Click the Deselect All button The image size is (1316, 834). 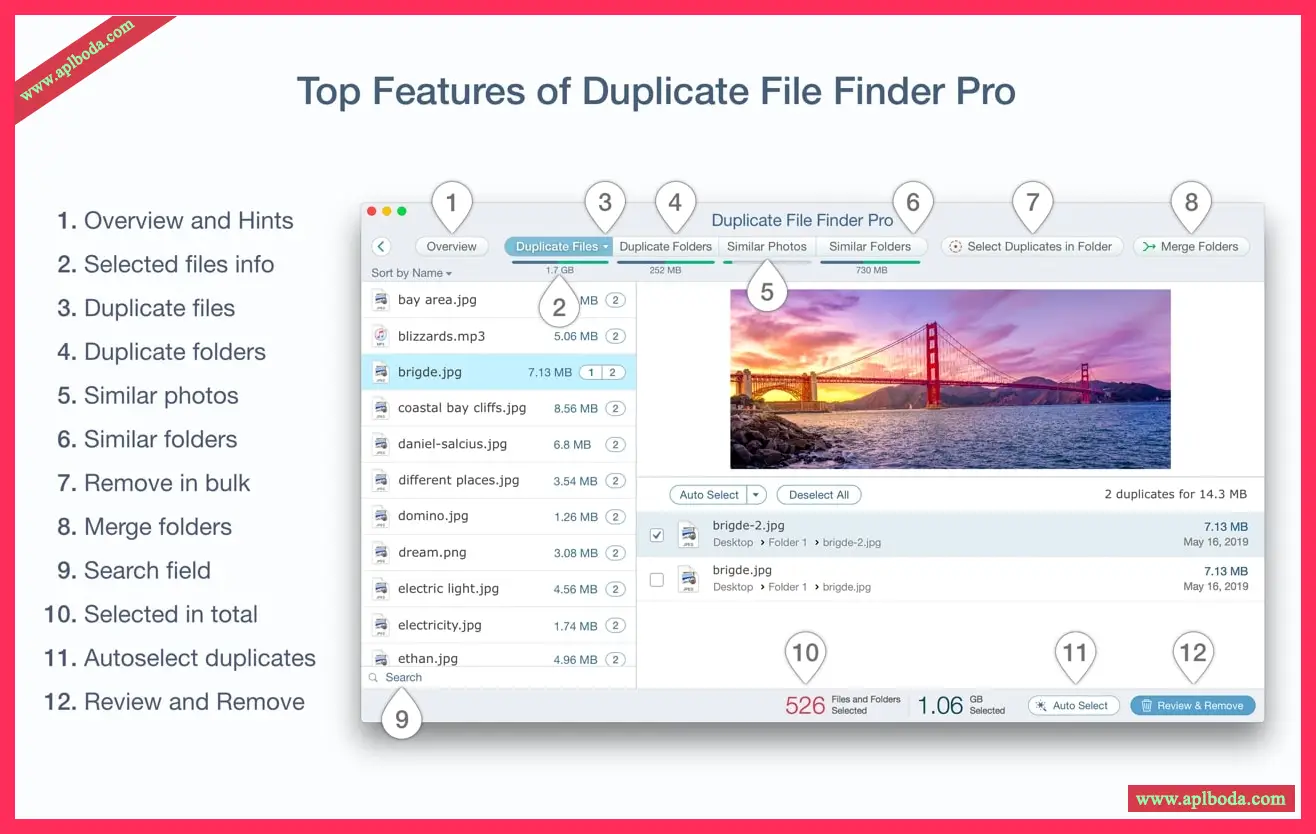coord(819,495)
